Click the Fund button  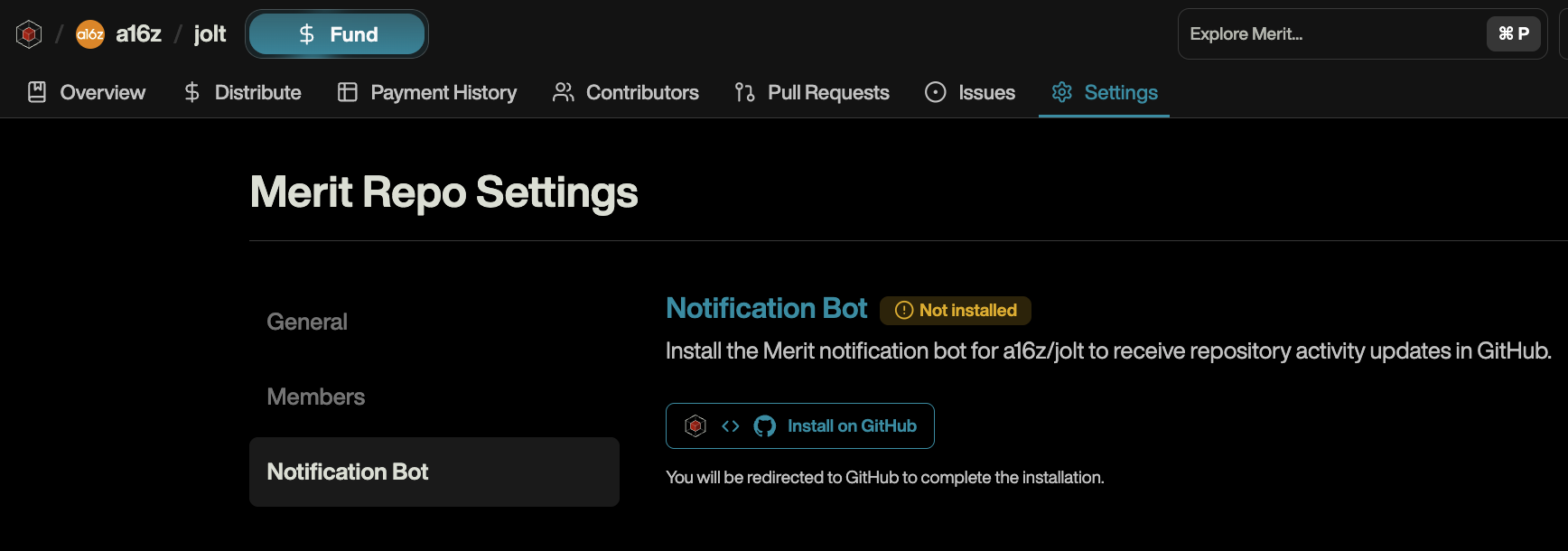point(336,33)
